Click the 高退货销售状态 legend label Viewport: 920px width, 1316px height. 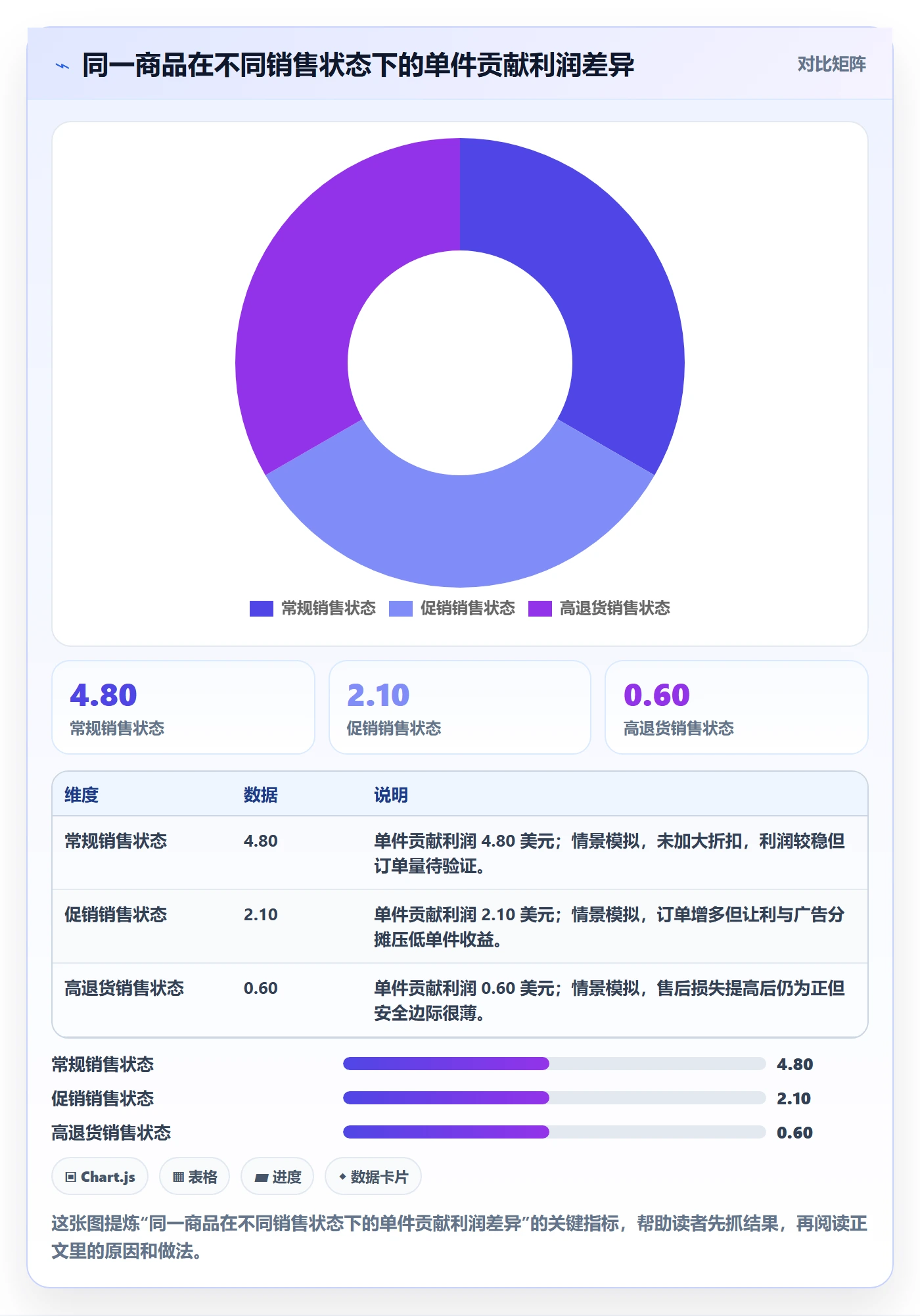tap(615, 609)
